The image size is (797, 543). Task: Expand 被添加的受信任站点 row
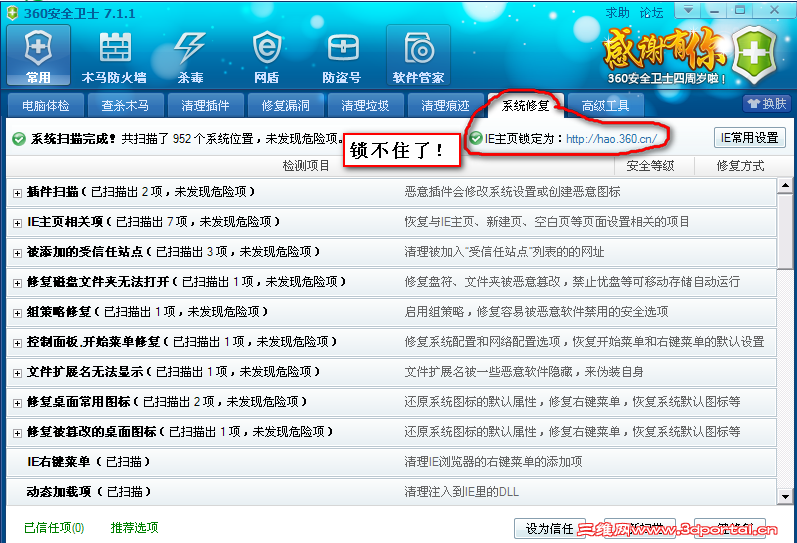(17, 253)
